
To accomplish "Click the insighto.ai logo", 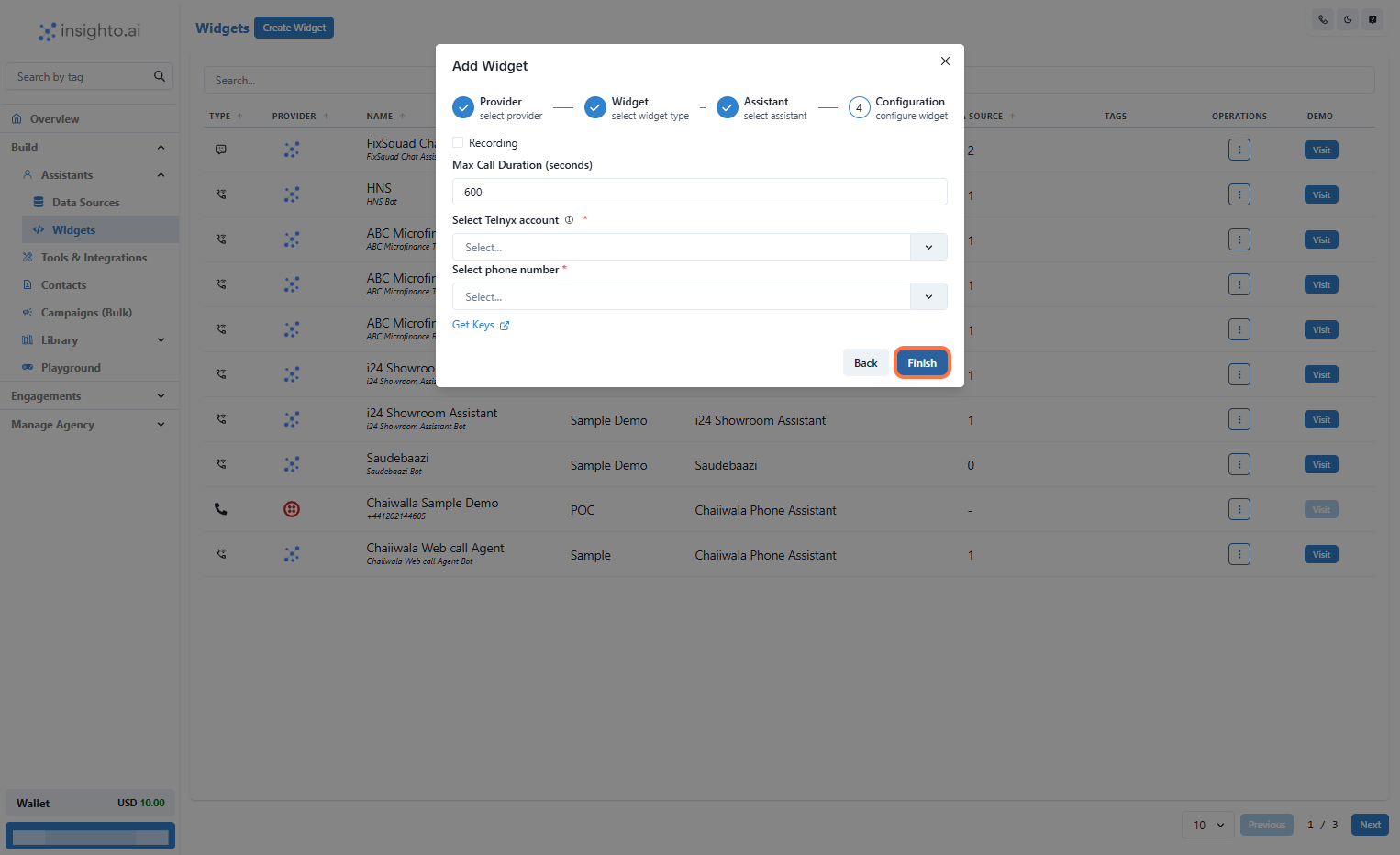I will point(89,31).
